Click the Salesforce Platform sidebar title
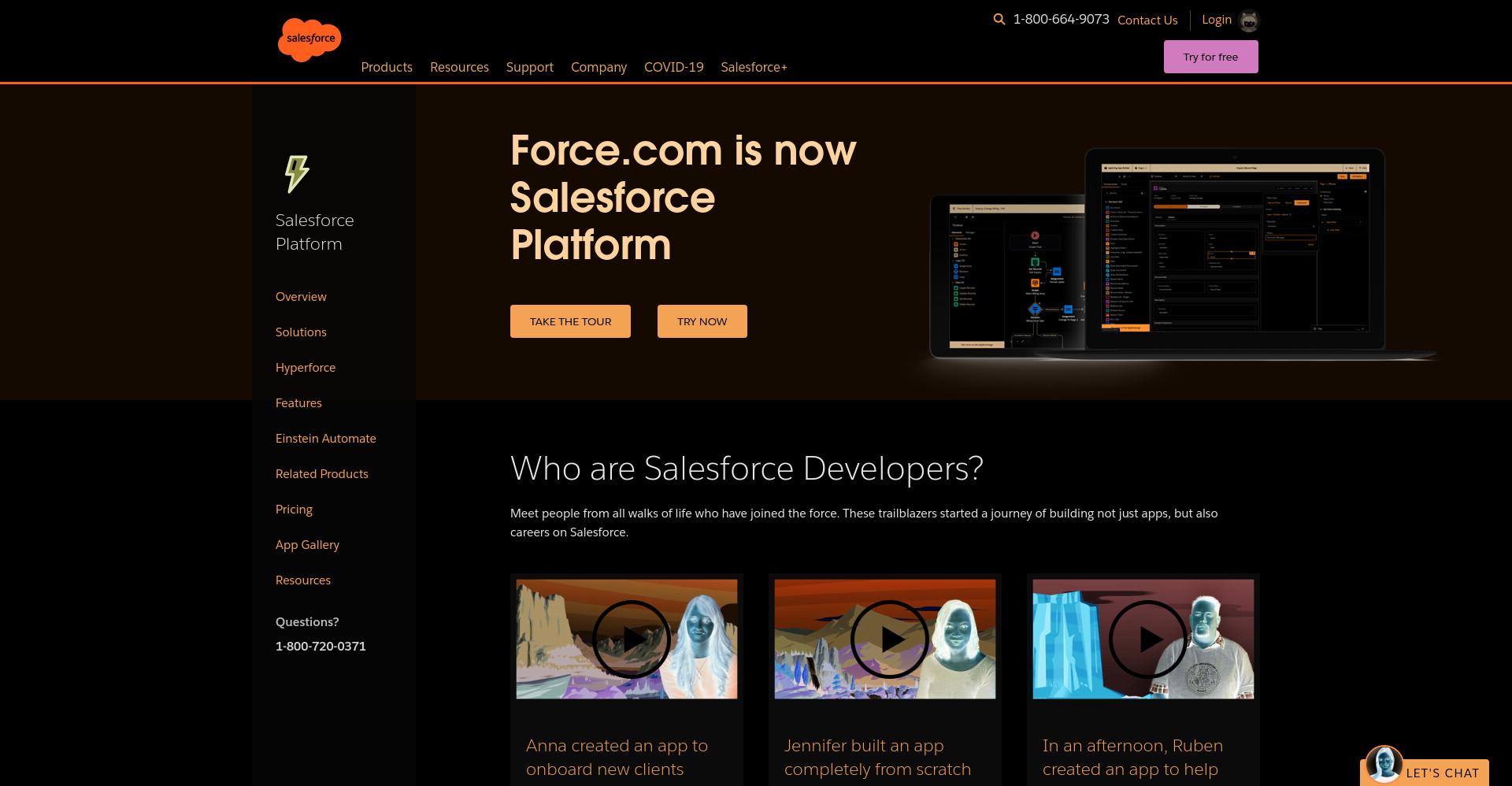 click(x=315, y=232)
